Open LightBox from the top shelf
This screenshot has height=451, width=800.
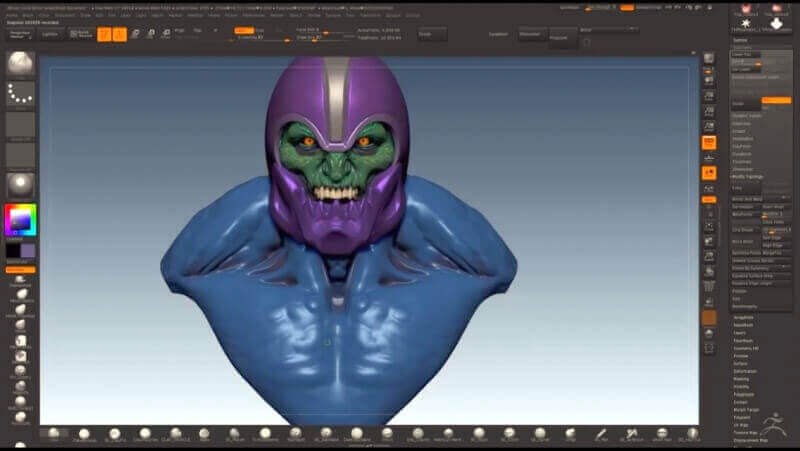[x=50, y=34]
